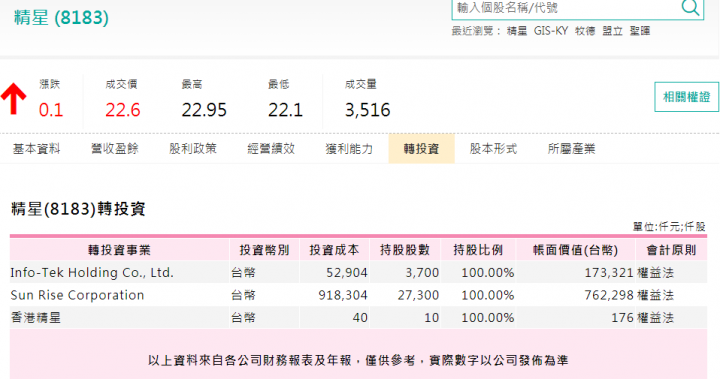Viewport: 720px width, 379px height.
Task: Open recently viewed stock GIS-KY
Action: pos(551,31)
